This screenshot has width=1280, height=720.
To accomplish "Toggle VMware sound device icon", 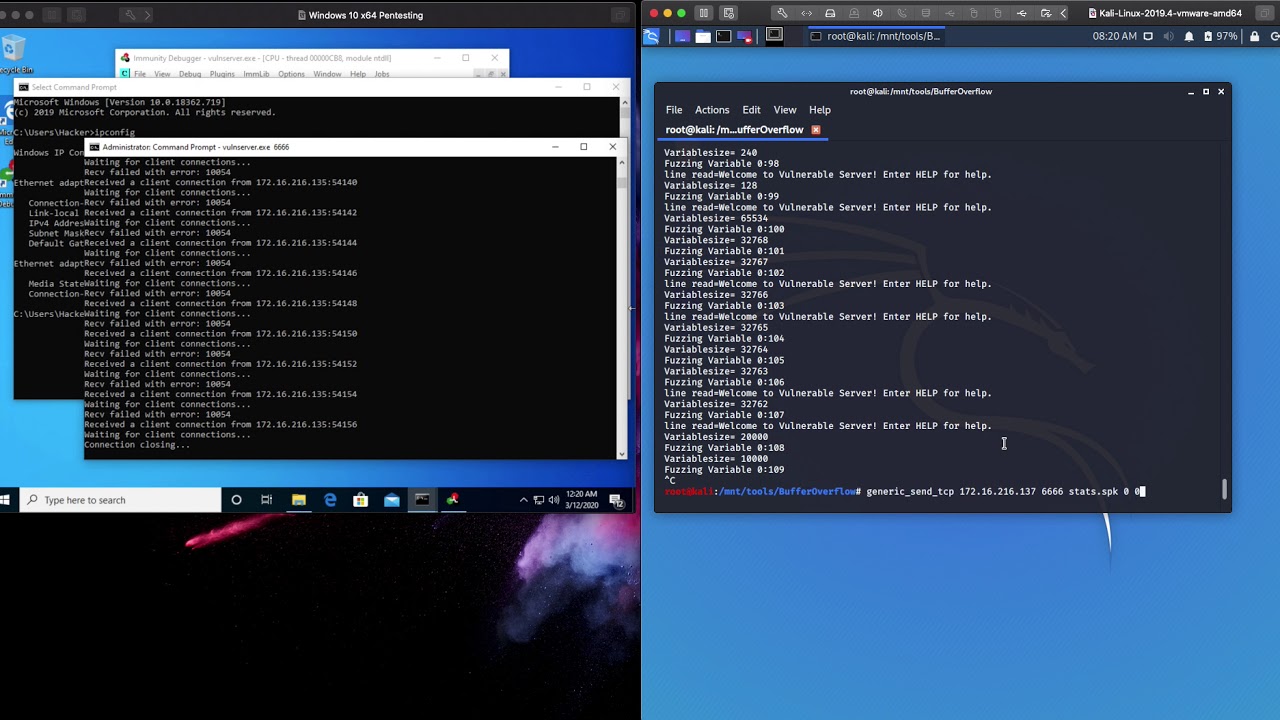I will (878, 13).
